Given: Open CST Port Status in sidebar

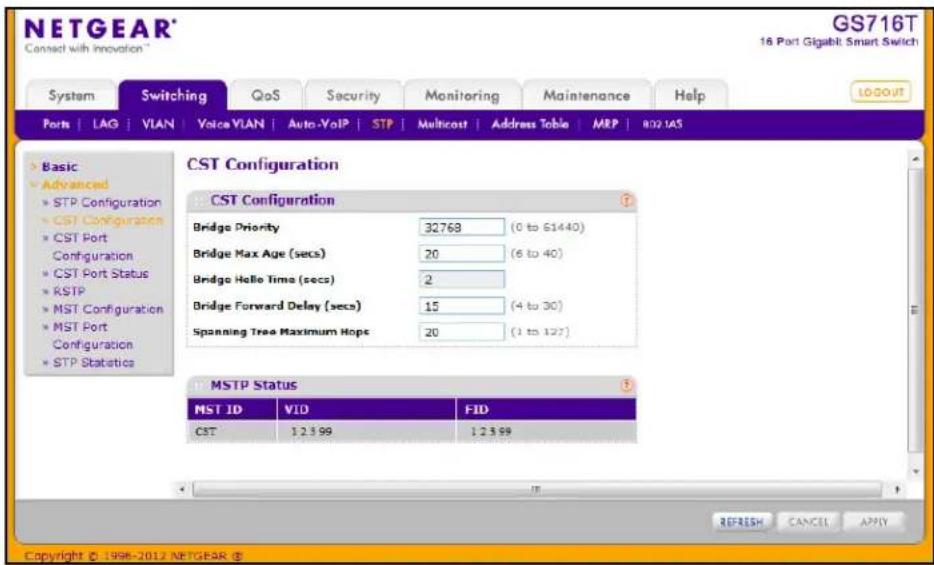Looking at the screenshot, I should pos(101,274).
